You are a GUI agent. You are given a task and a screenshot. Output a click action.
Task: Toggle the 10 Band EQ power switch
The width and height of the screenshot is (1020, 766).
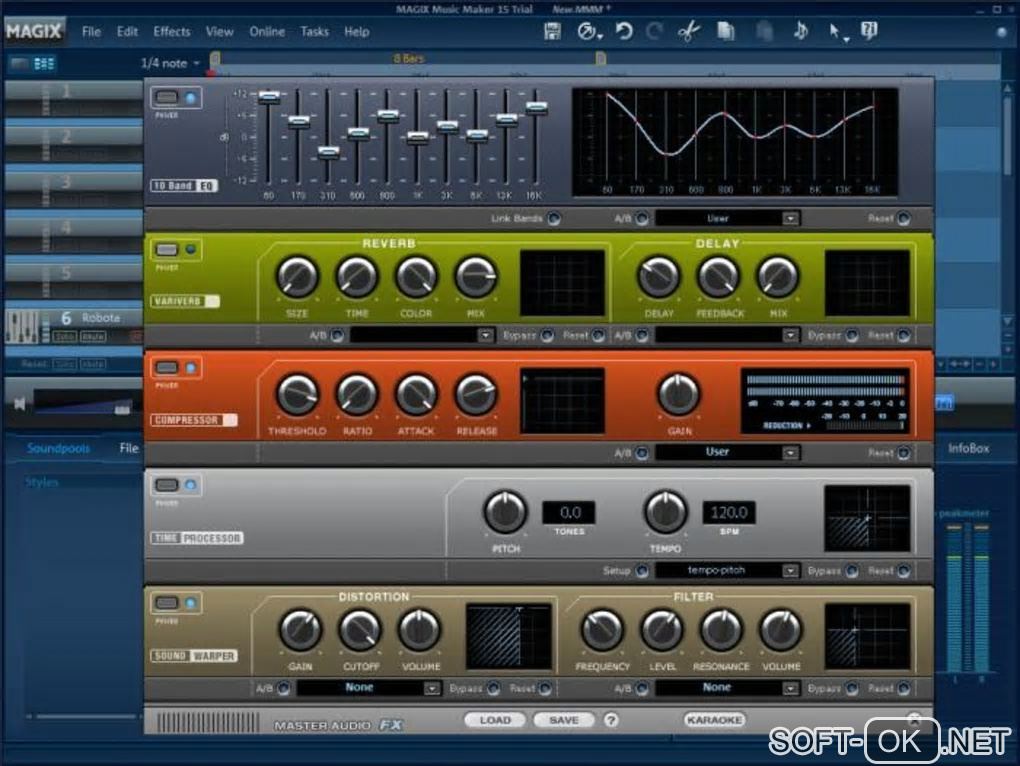[x=167, y=98]
